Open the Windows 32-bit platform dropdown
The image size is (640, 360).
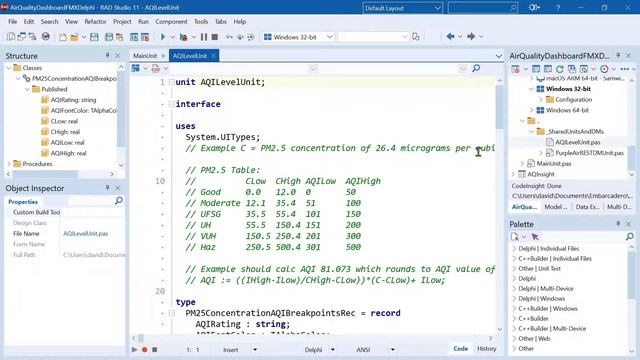[x=329, y=37]
